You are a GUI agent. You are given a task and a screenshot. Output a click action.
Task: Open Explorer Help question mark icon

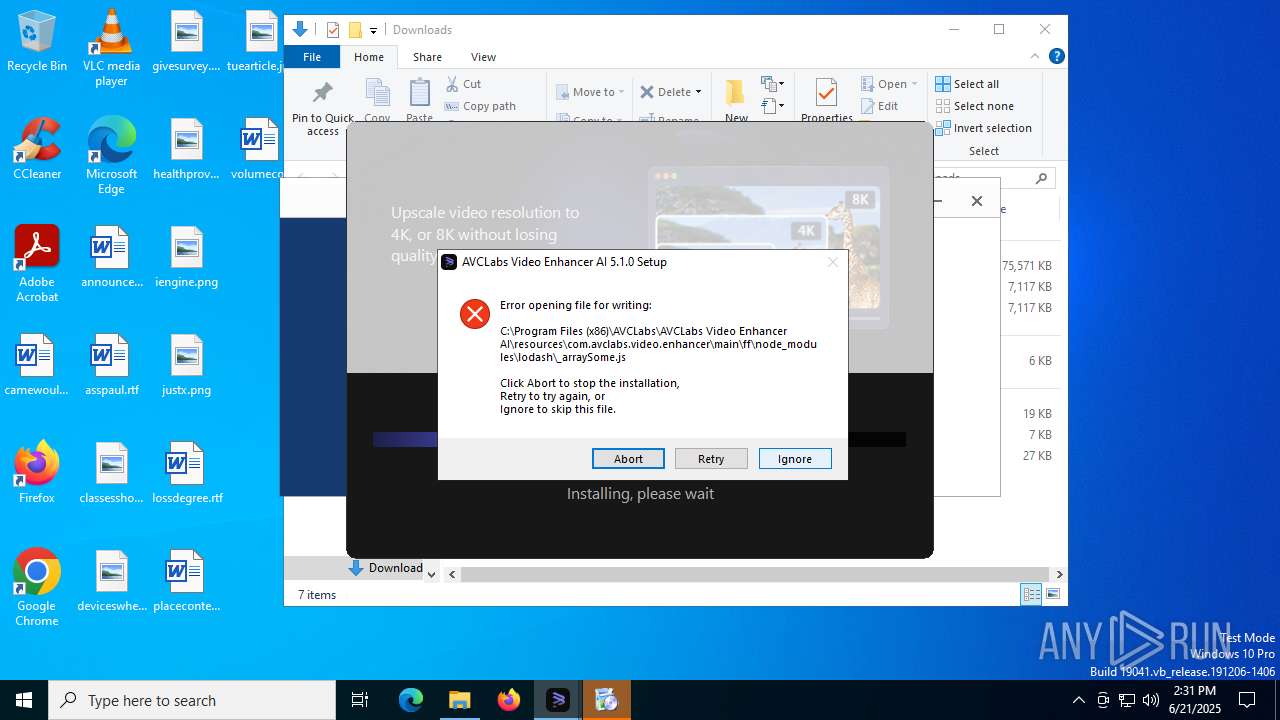coord(1056,56)
